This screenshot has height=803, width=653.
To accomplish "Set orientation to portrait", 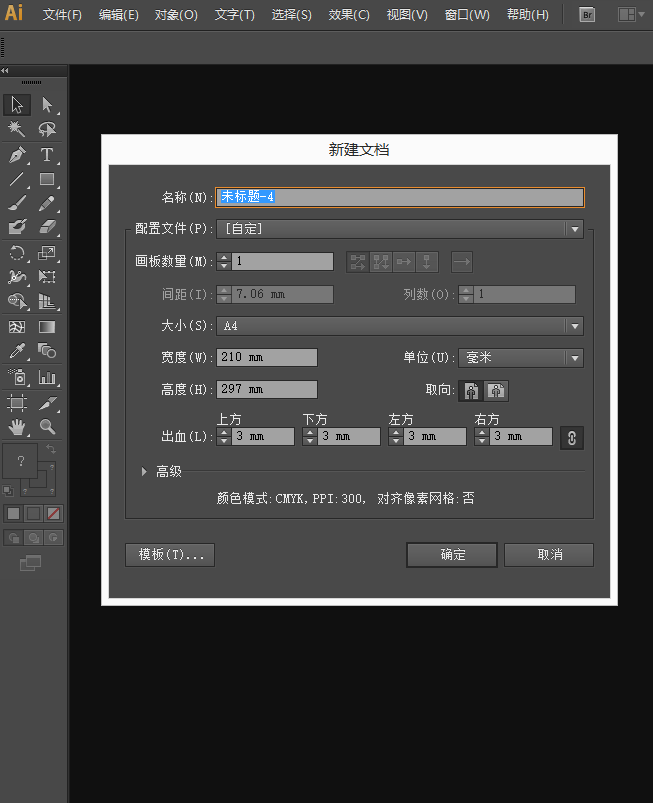I will click(473, 390).
